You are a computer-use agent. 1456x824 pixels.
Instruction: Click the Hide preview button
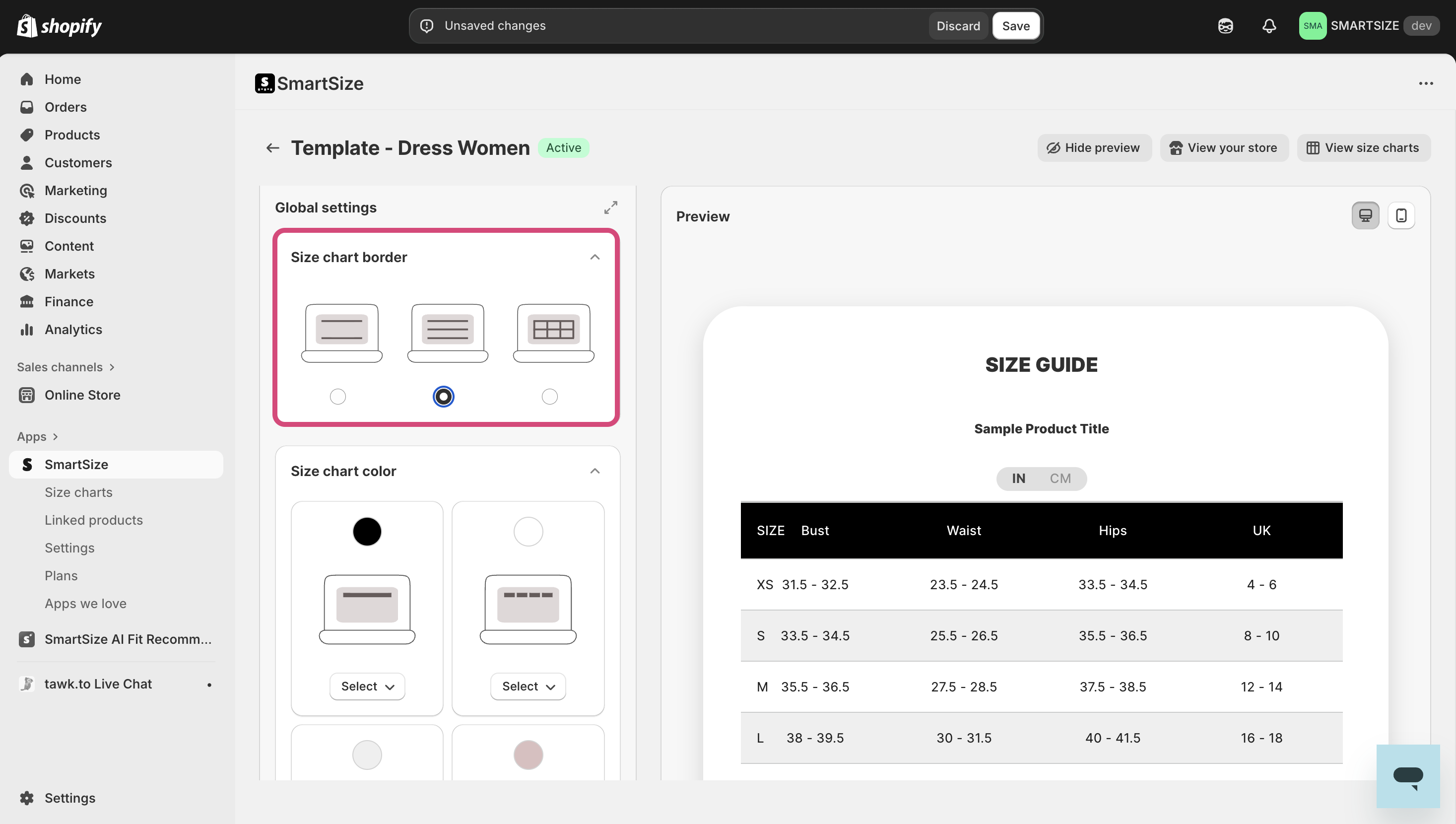click(1093, 148)
